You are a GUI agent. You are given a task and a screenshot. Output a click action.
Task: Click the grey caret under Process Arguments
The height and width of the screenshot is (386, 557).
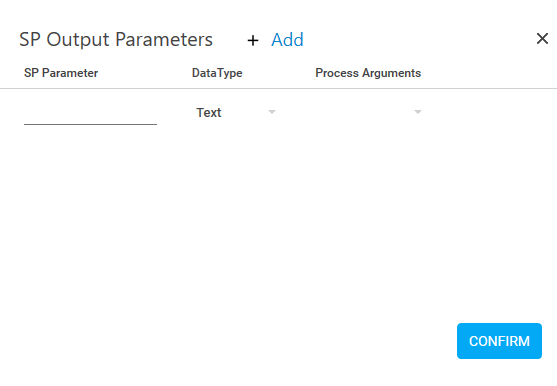pos(418,112)
